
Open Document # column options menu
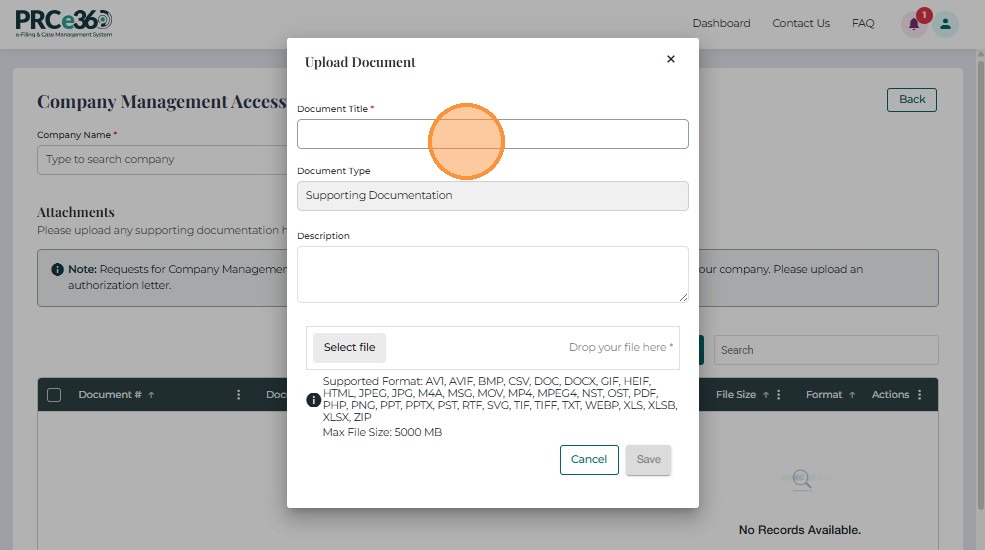tap(238, 394)
